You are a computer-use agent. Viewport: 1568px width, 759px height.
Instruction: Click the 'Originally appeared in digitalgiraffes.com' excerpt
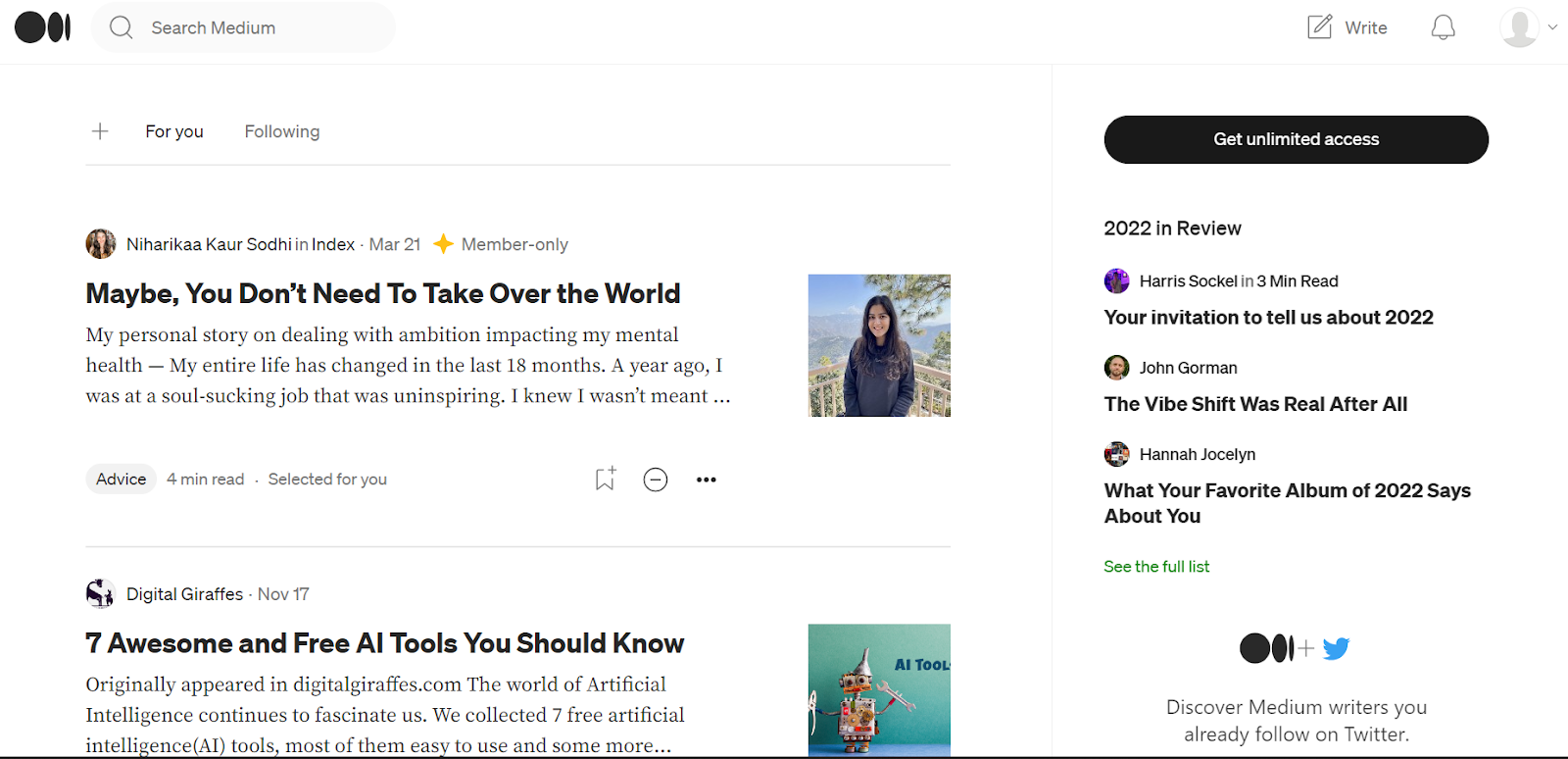pos(385,715)
